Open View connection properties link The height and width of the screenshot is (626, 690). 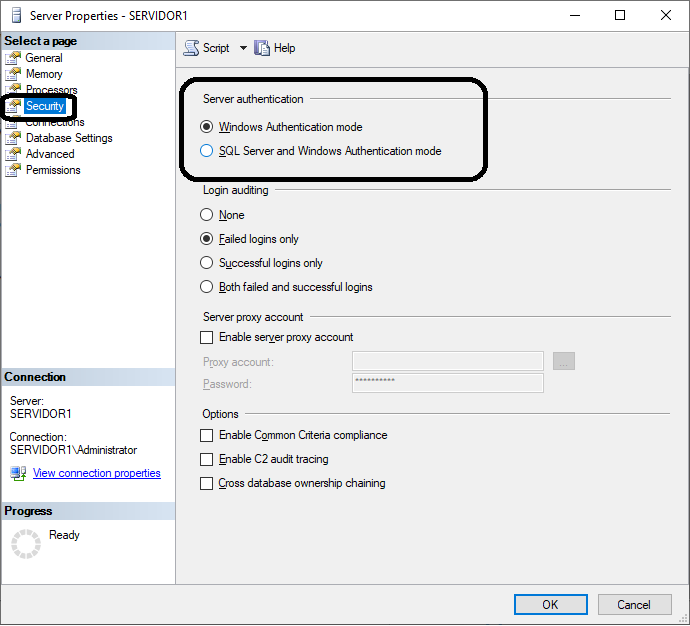96,473
